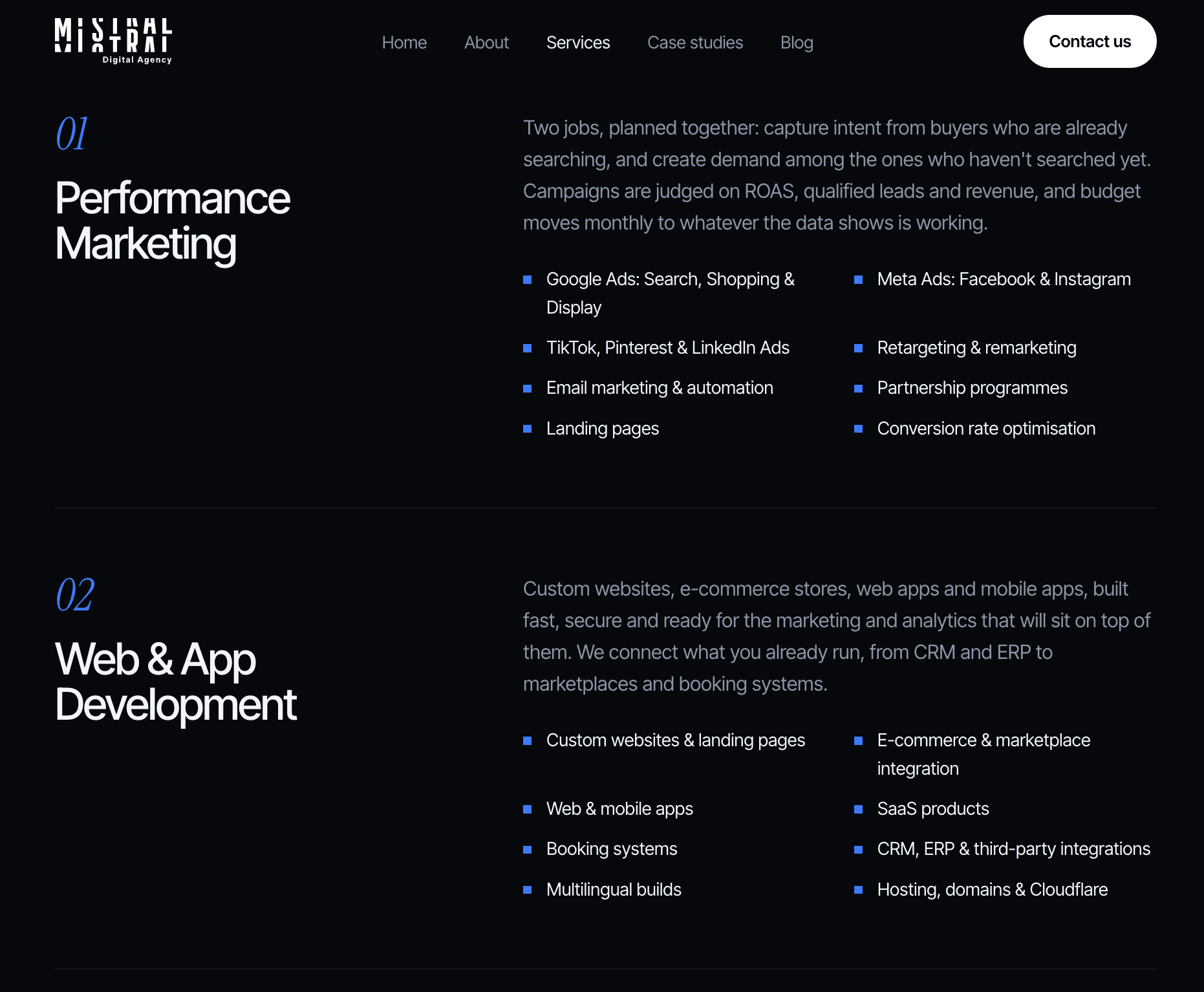Image resolution: width=1204 pixels, height=992 pixels.
Task: Open the Home nav link
Action: coord(404,43)
